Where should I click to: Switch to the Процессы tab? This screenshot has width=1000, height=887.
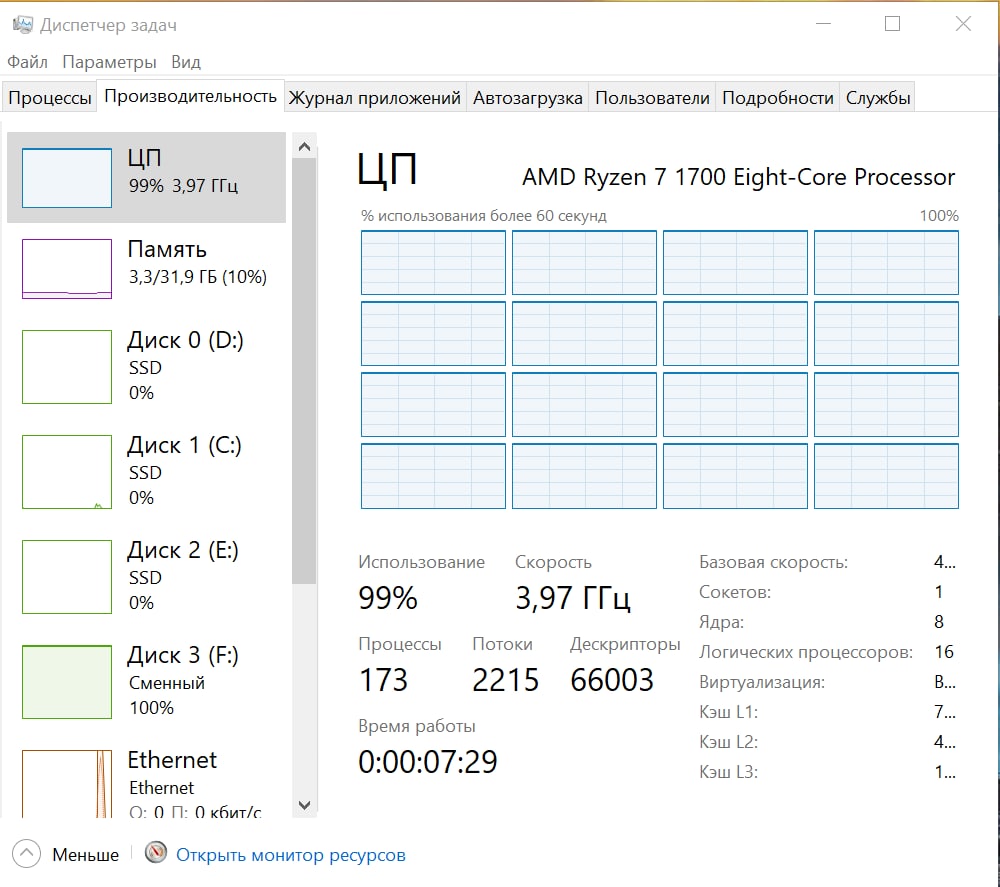click(49, 98)
